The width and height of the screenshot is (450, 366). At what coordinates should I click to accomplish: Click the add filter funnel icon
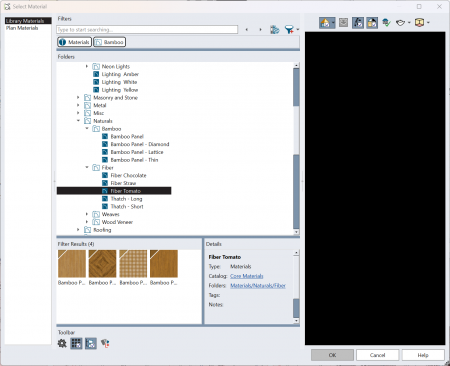tap(289, 30)
